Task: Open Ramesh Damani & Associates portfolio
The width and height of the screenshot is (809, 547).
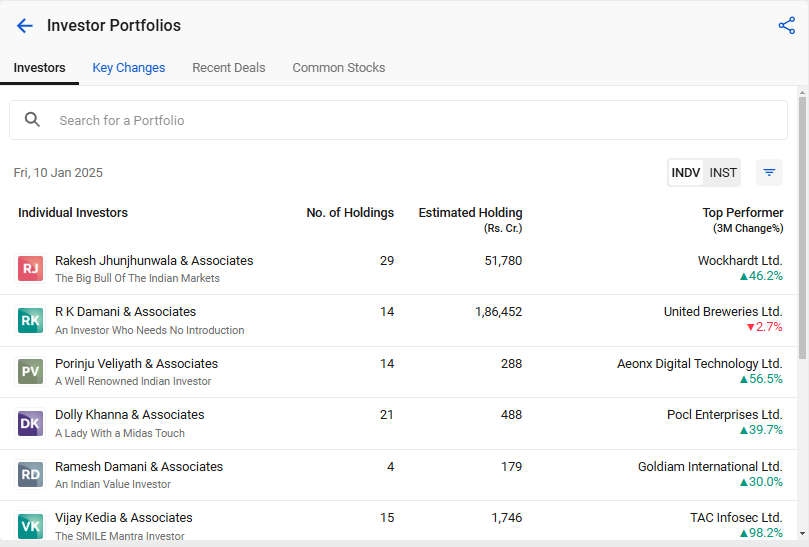Action: (139, 466)
